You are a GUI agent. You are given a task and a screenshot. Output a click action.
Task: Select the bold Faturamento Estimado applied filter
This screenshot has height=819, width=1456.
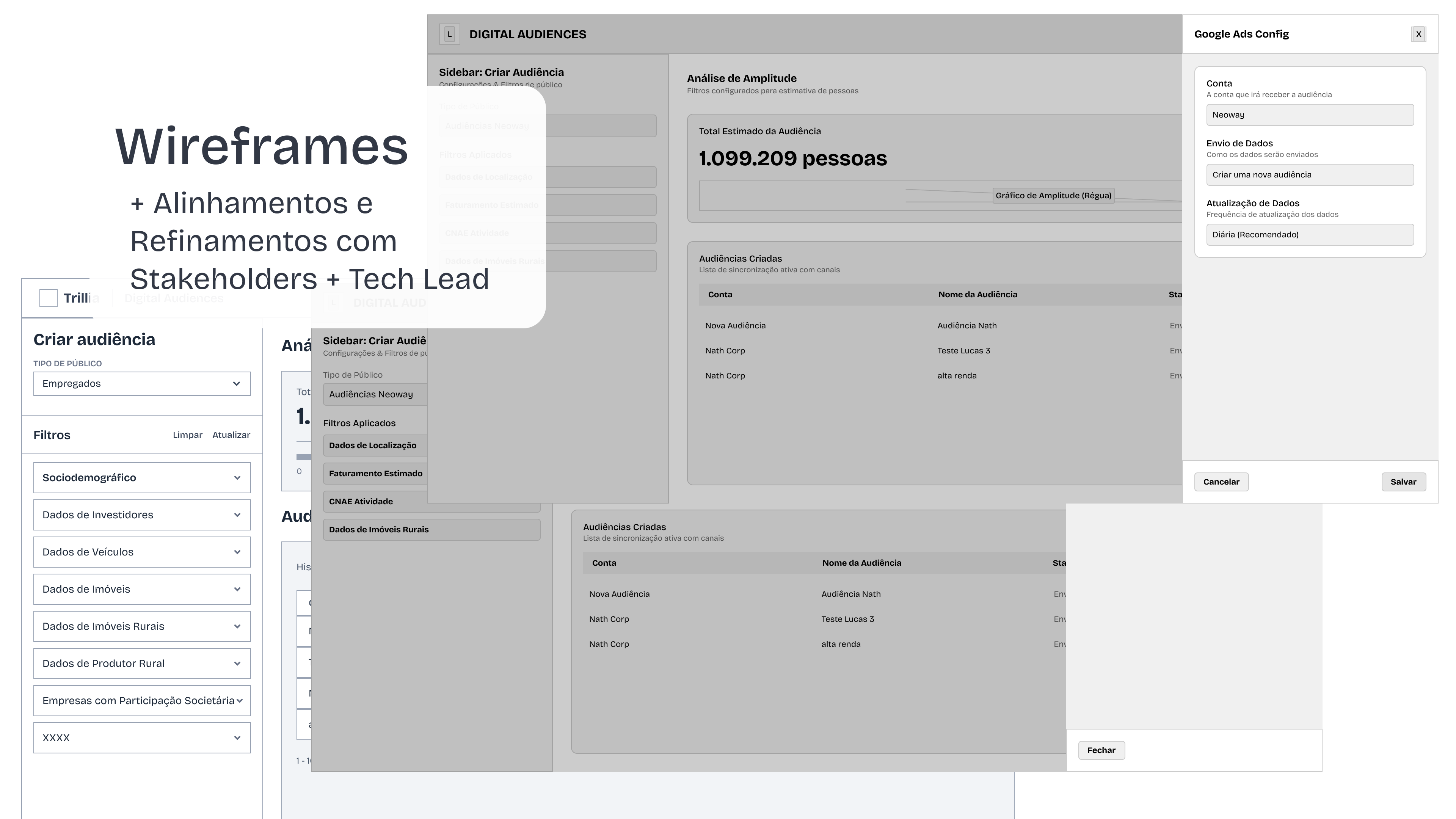point(375,474)
